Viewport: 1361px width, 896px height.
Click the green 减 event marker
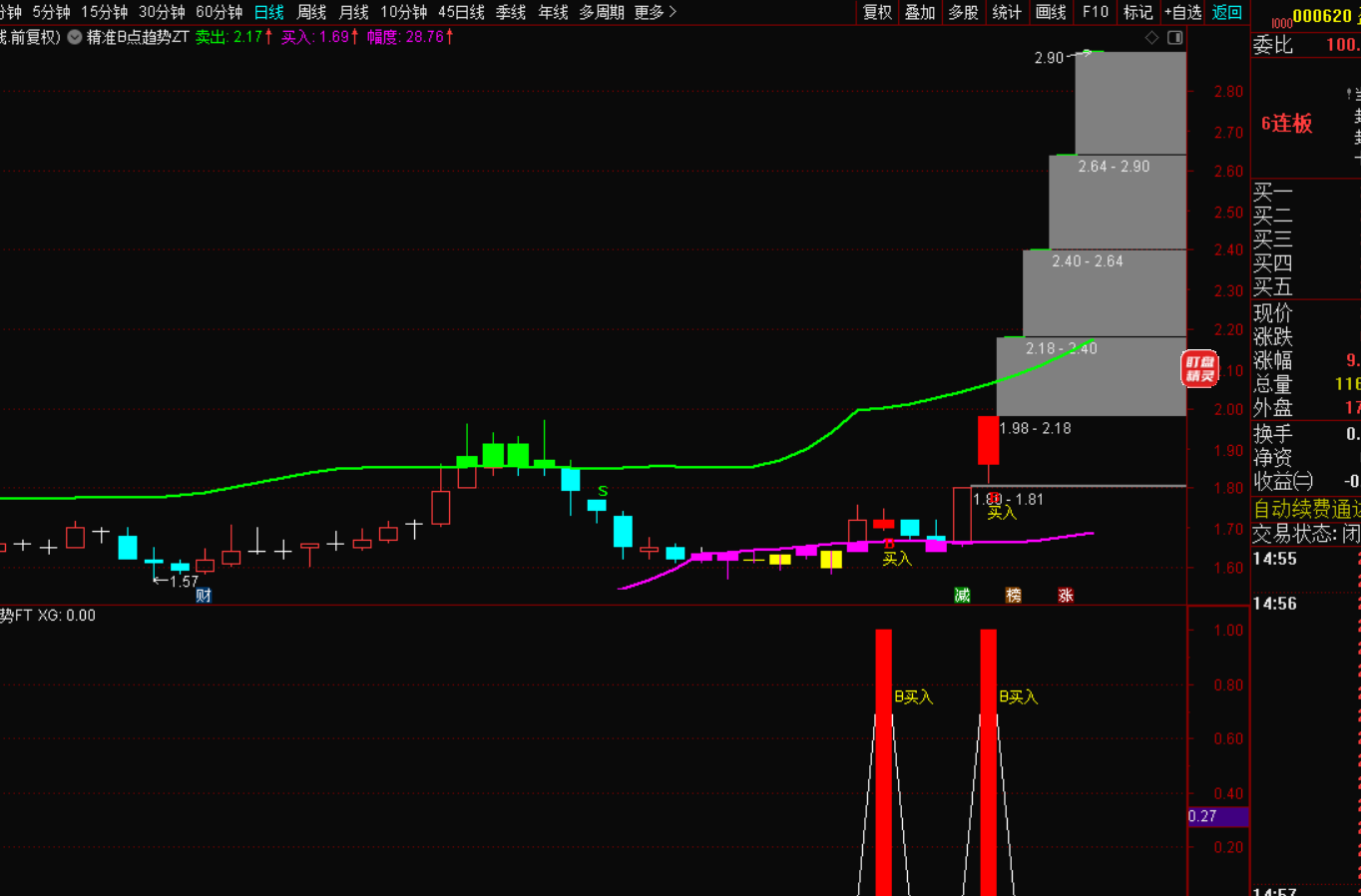tap(962, 595)
